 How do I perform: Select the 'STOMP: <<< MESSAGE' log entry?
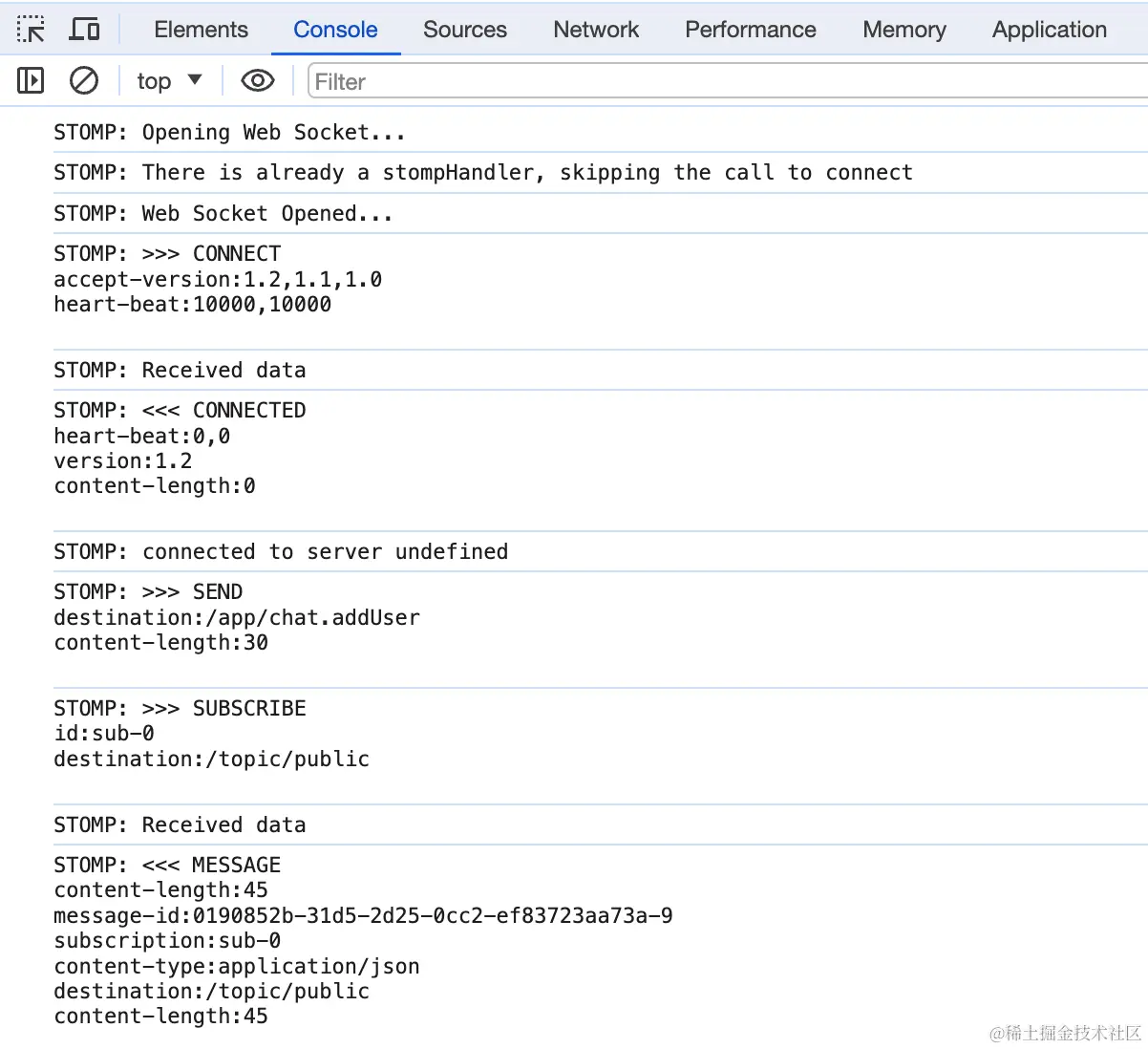click(x=167, y=866)
